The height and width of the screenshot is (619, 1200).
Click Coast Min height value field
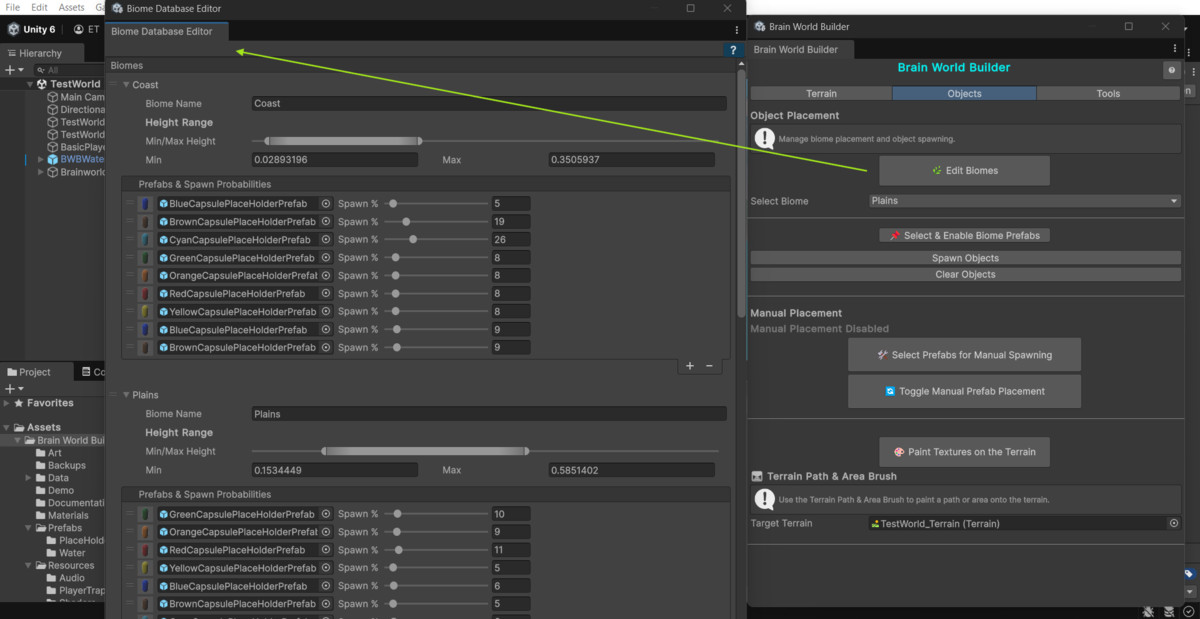pos(335,160)
